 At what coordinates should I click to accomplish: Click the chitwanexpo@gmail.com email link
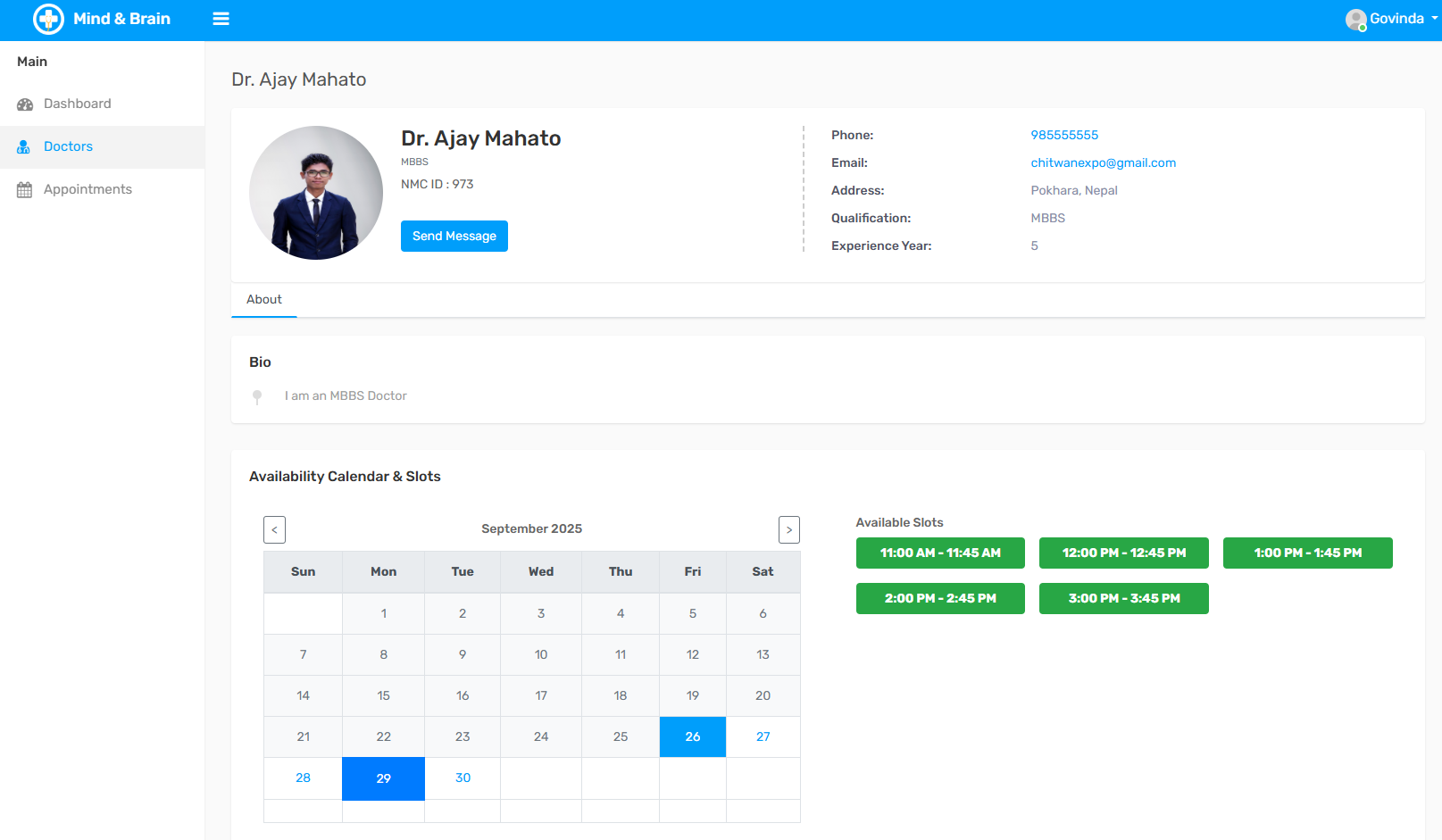point(1103,162)
